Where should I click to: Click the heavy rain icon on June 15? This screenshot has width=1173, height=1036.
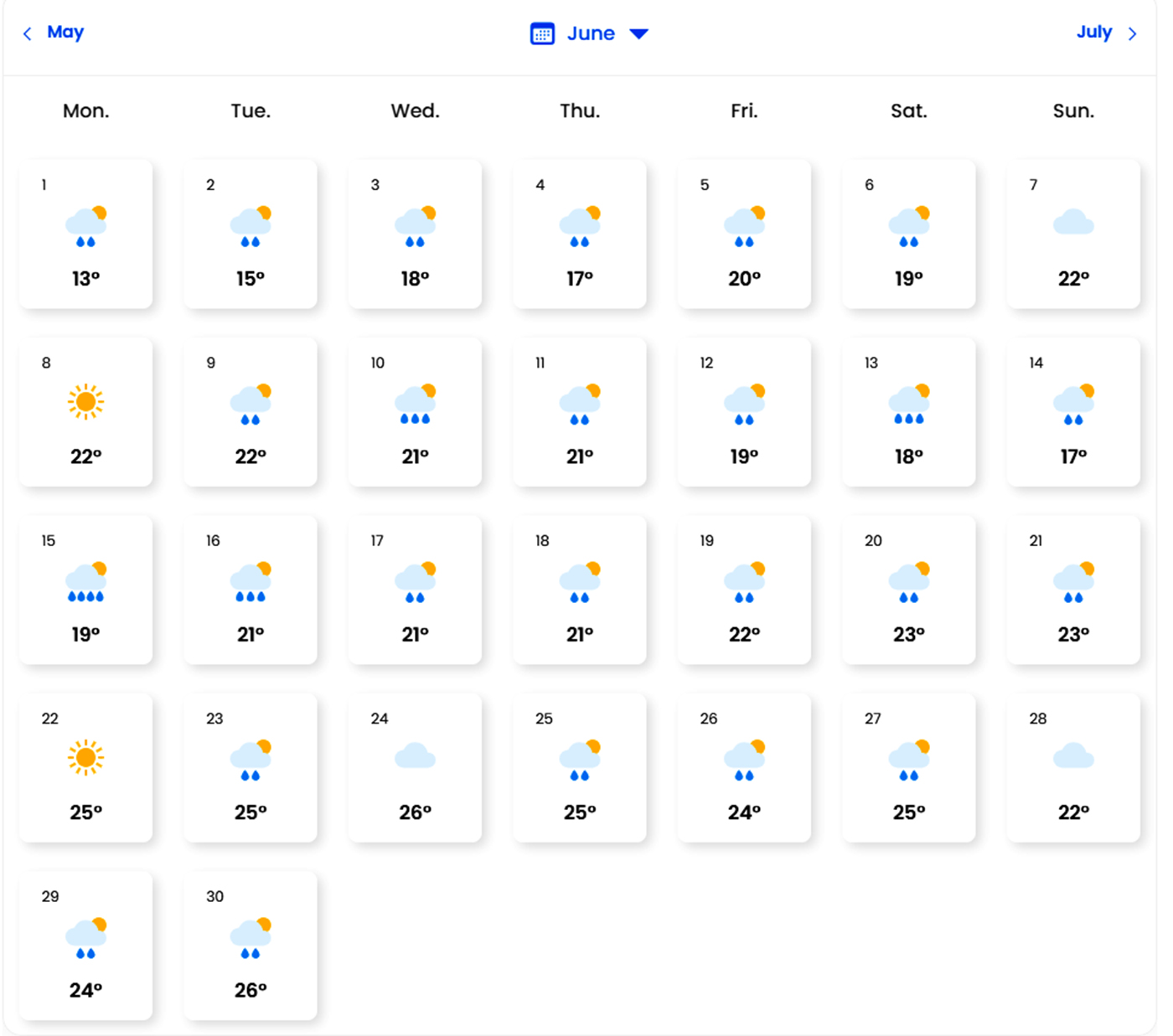[x=86, y=581]
